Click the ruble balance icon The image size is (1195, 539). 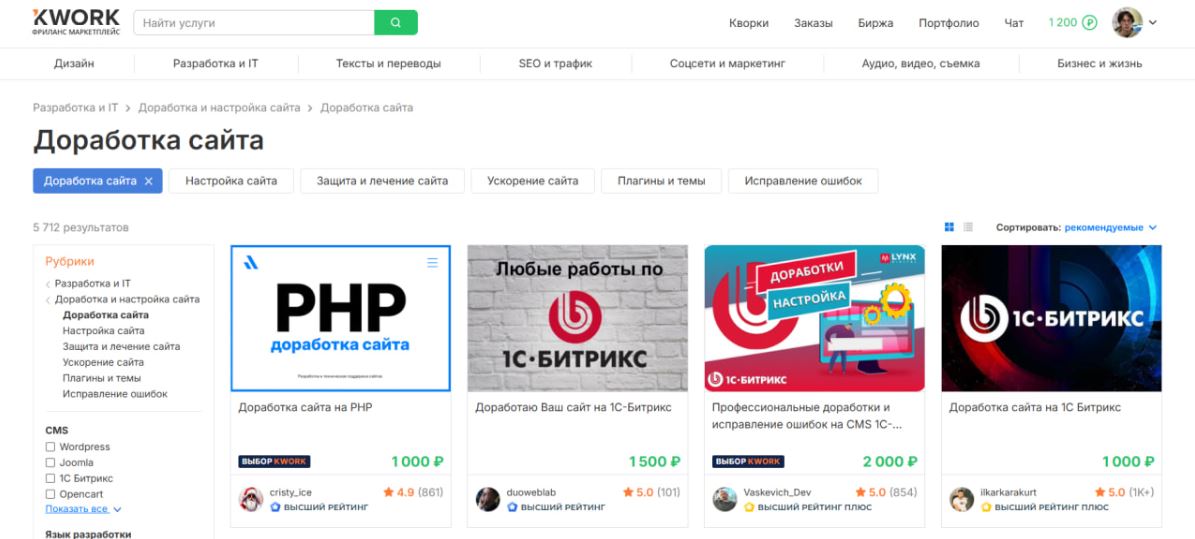click(x=1090, y=23)
